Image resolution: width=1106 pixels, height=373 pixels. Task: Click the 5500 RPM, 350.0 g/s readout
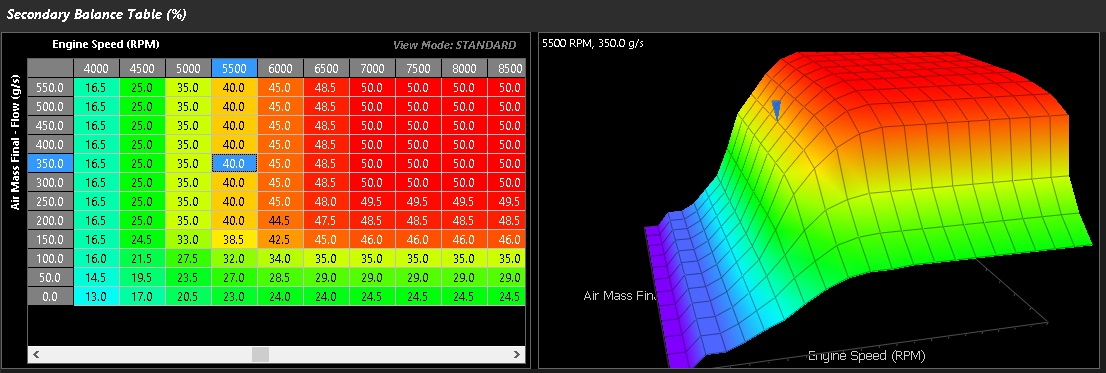(x=593, y=44)
